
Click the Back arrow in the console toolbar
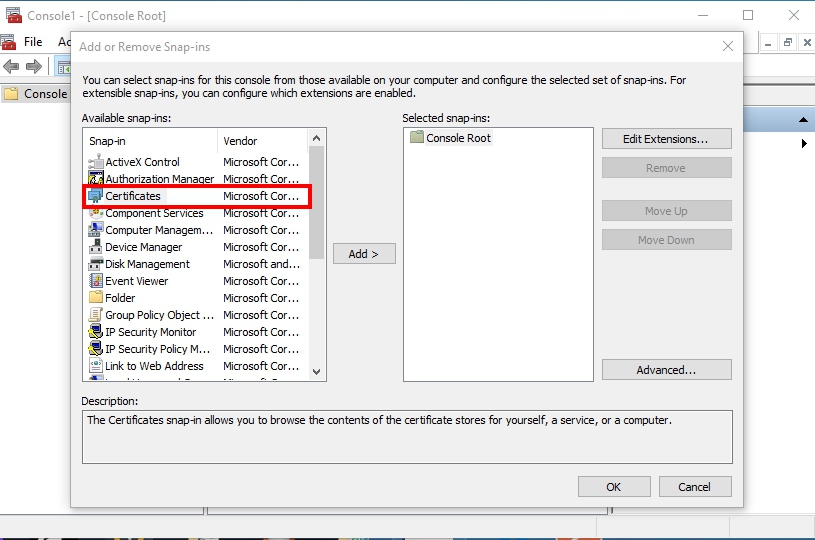coord(11,67)
